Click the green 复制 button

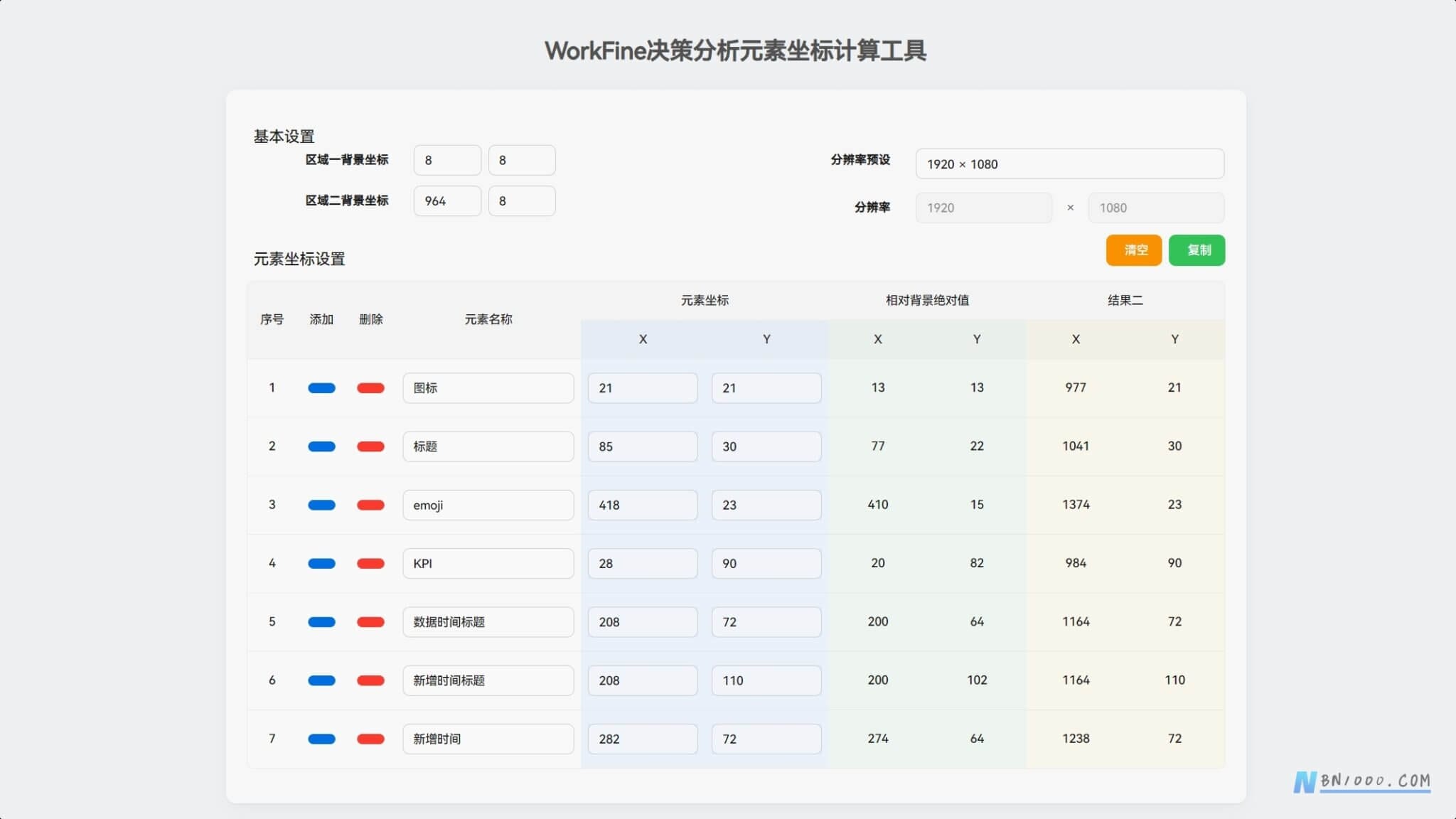click(1197, 250)
